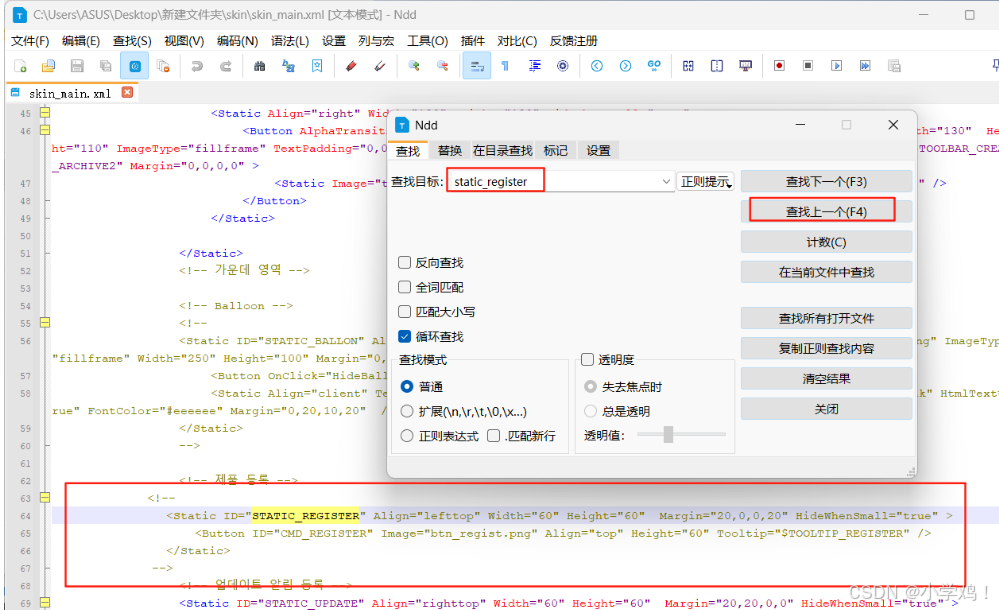999x610 pixels.
Task: Select the 普通 search mode radio
Action: (x=406, y=386)
